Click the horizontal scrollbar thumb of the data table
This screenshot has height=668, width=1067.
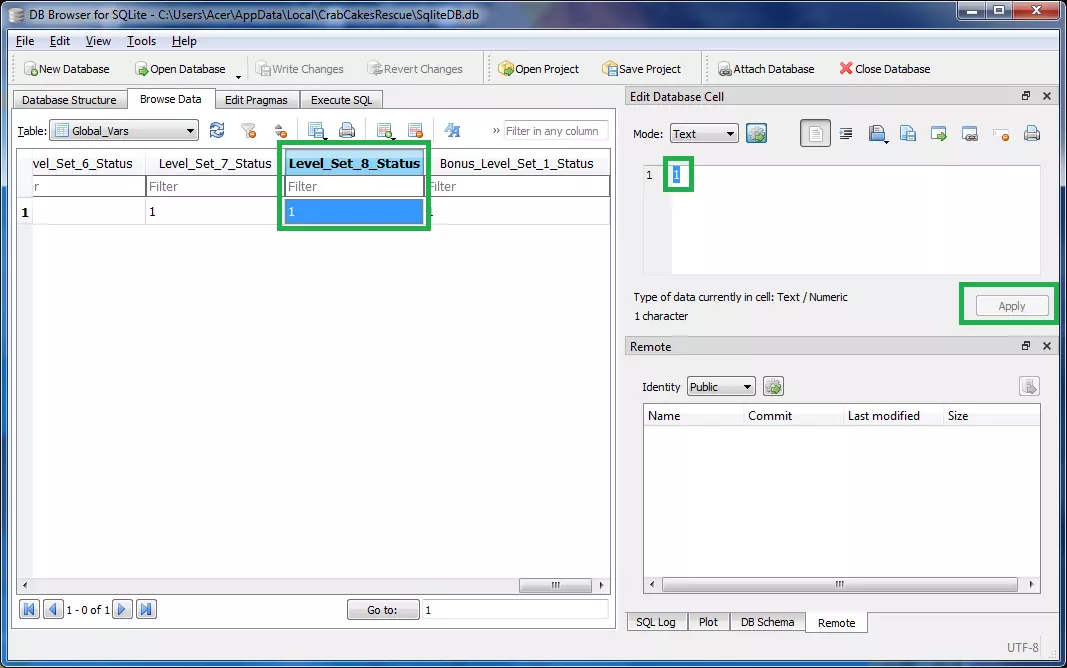(x=555, y=585)
